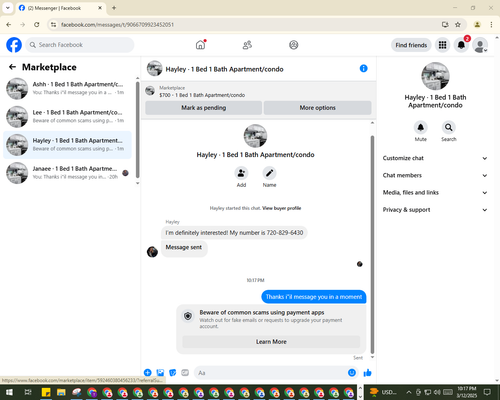Open the Windows Start menu
Screen dimensions: 500x400
(9, 392)
